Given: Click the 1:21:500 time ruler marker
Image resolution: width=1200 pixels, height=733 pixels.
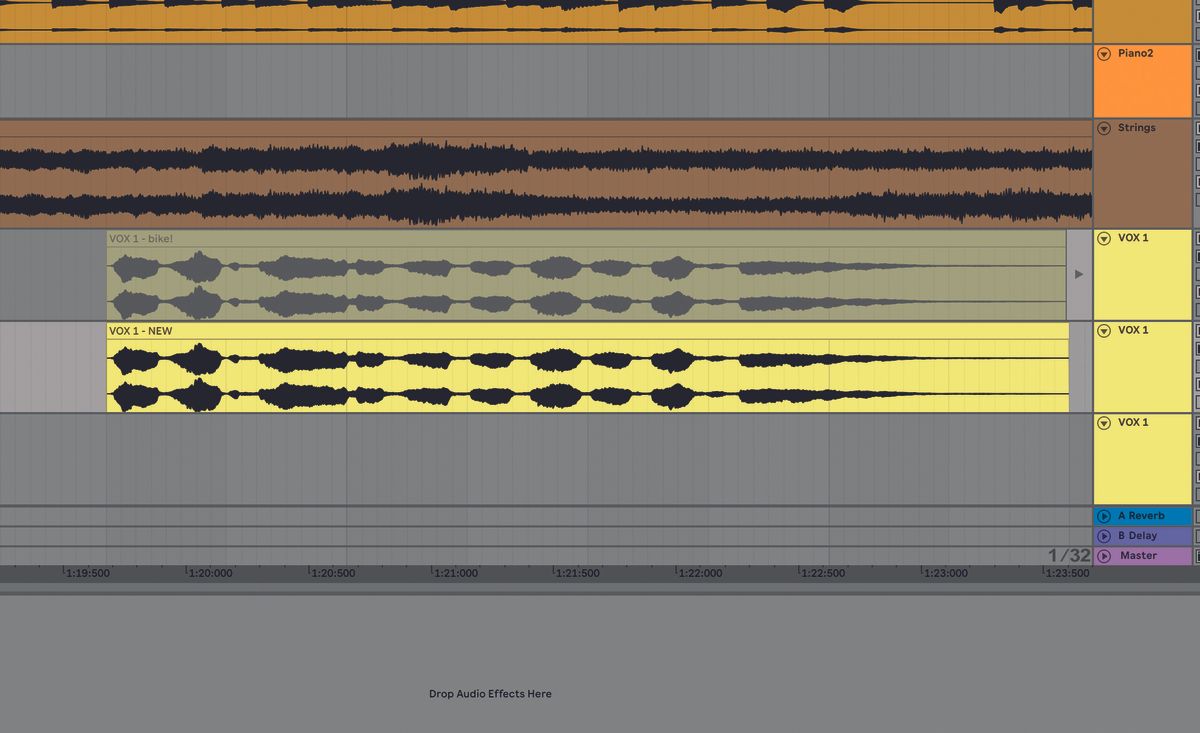Looking at the screenshot, I should pos(578,574).
